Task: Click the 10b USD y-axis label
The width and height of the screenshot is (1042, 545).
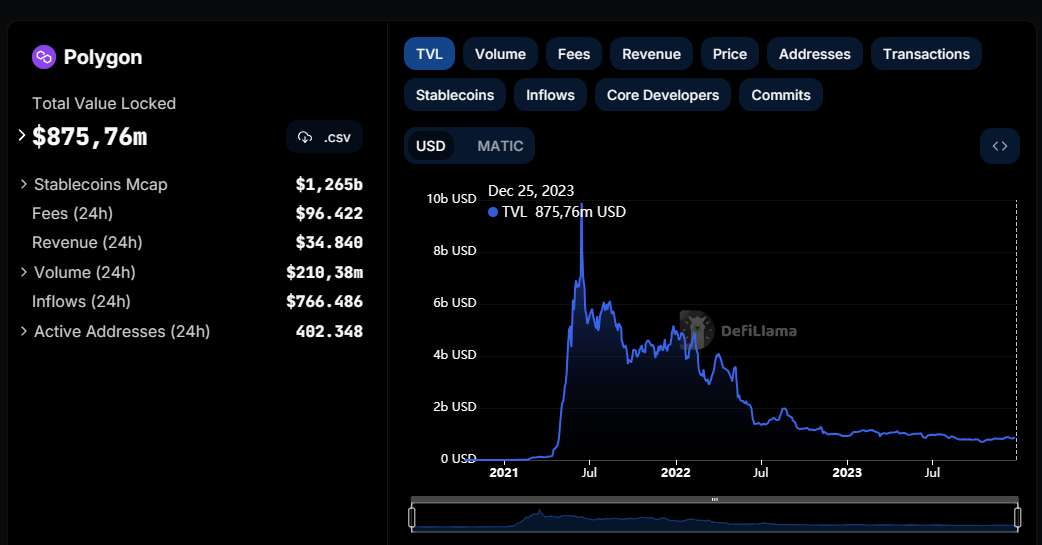Action: coord(452,199)
